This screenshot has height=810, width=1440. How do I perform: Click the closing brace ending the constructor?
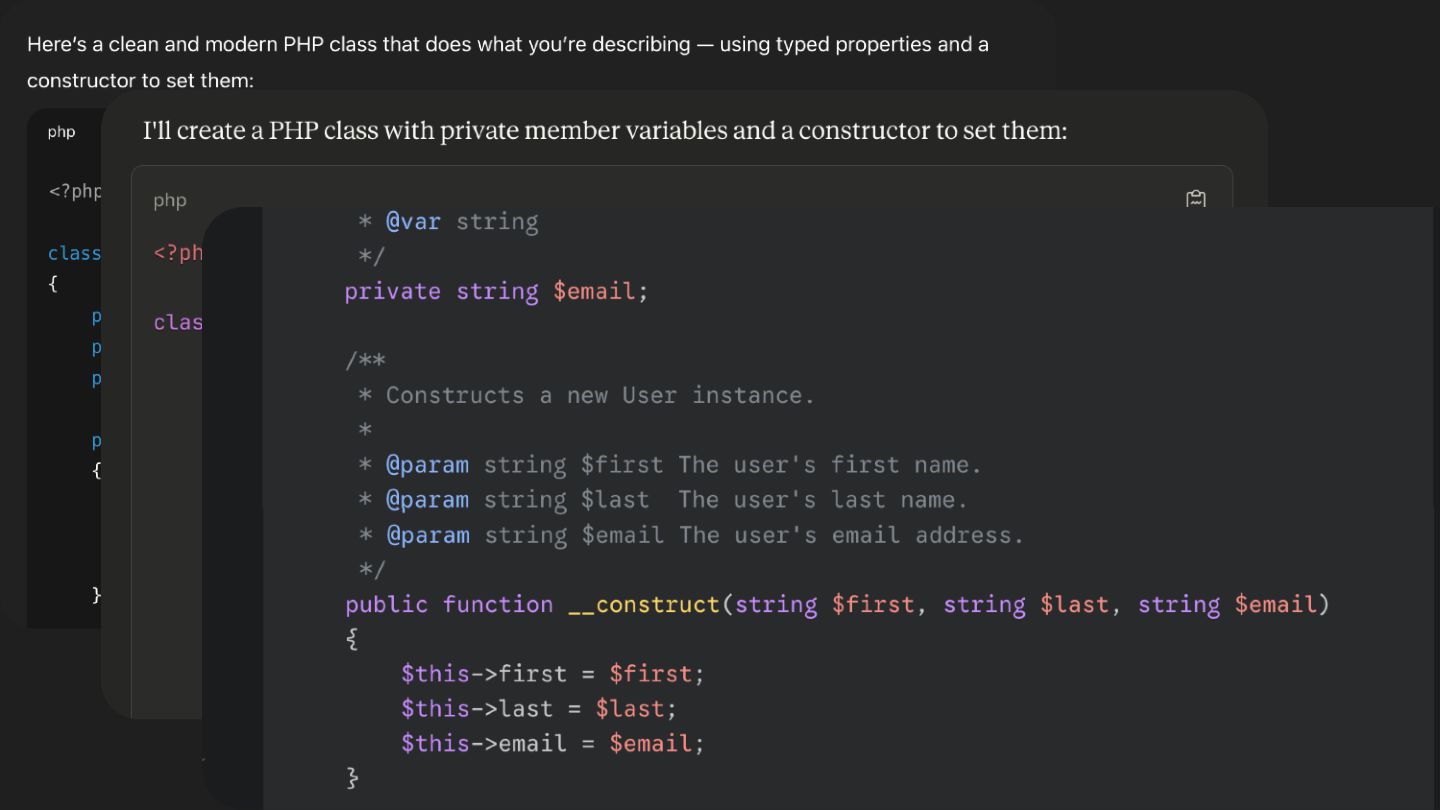click(352, 778)
